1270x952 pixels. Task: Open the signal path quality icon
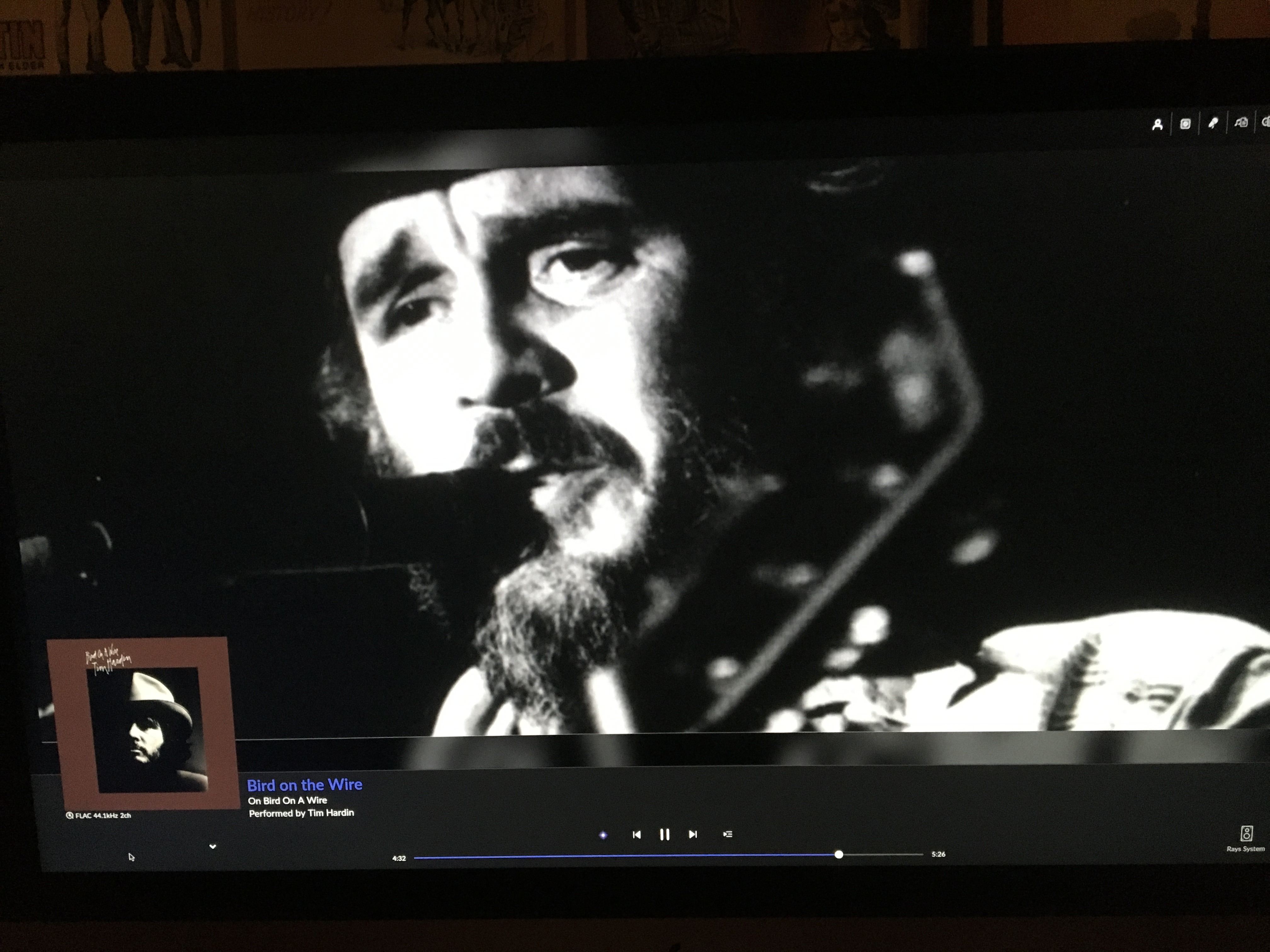(x=70, y=815)
